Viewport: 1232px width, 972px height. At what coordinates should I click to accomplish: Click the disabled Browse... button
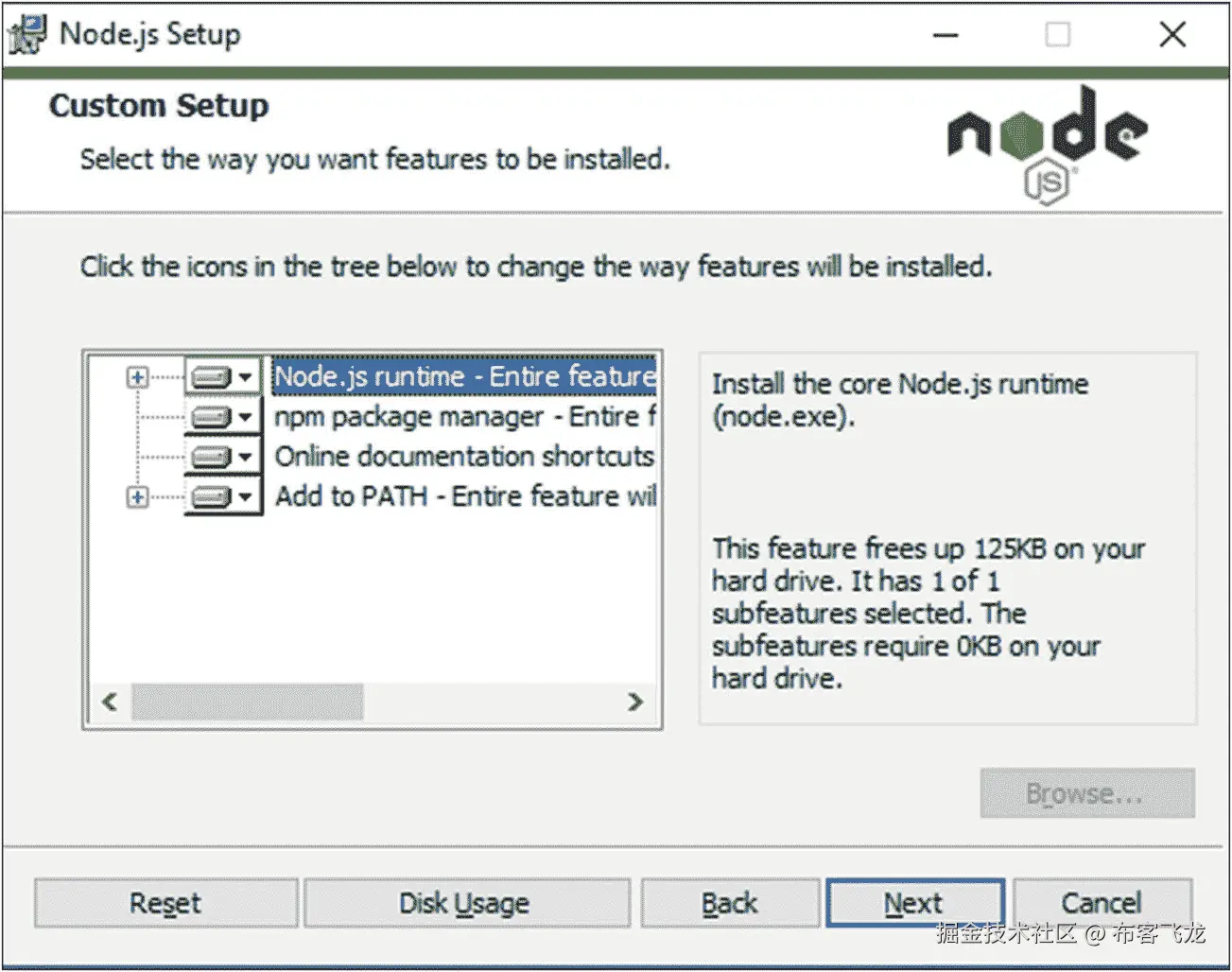[1087, 793]
